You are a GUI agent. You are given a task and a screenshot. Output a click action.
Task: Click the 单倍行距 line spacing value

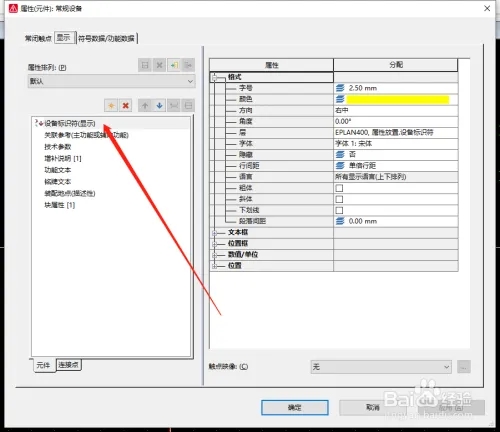click(x=362, y=166)
